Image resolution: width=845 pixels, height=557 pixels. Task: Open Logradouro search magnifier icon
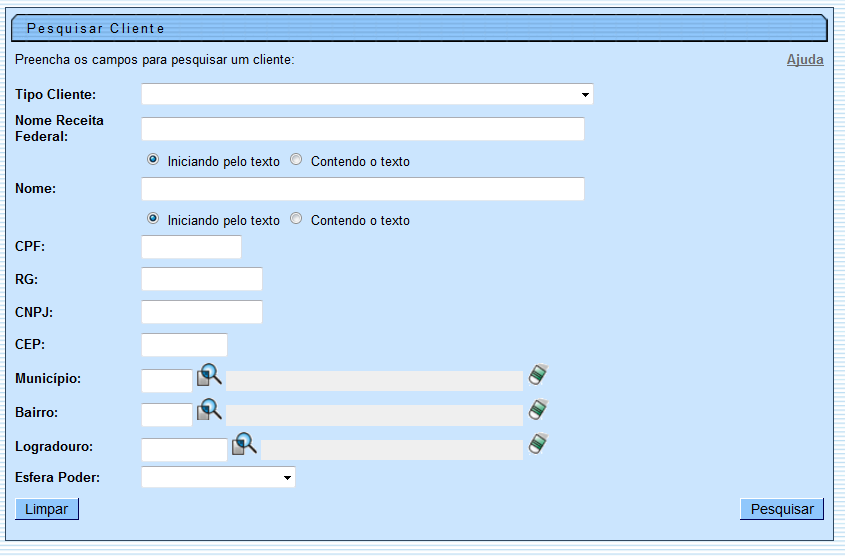(x=244, y=444)
